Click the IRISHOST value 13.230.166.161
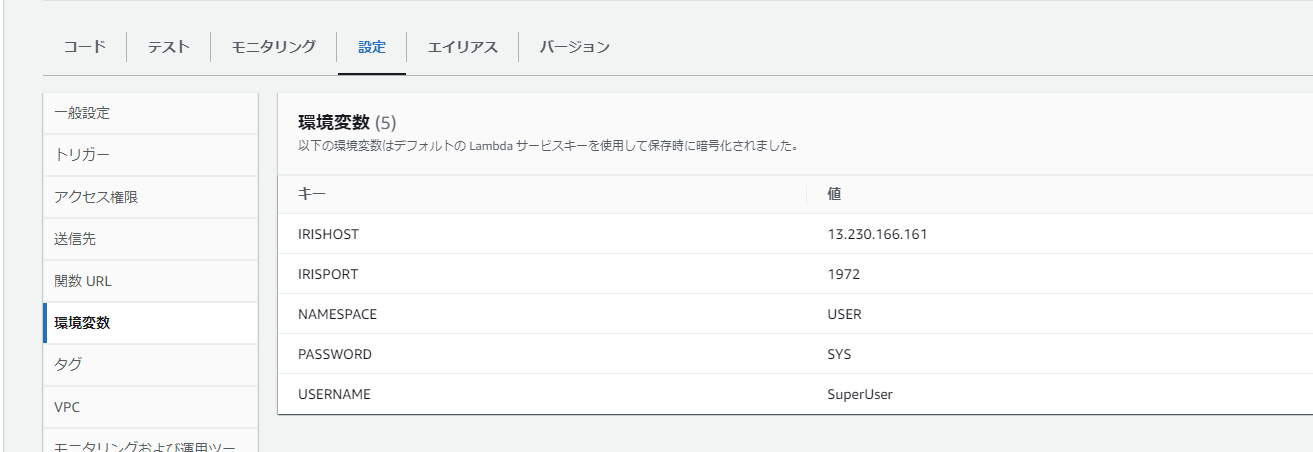 [877, 234]
